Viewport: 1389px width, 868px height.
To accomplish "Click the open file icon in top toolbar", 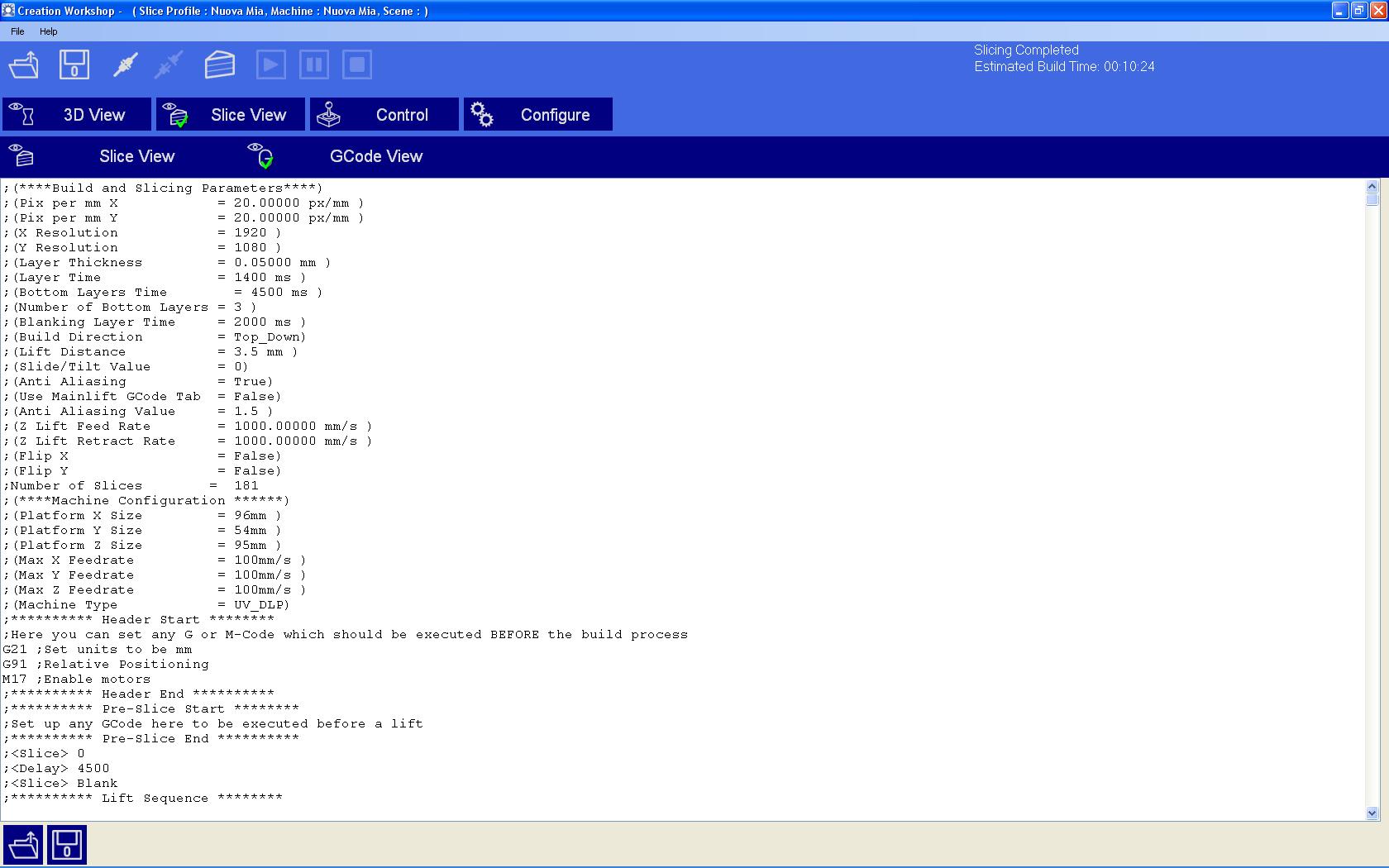I will point(24,64).
